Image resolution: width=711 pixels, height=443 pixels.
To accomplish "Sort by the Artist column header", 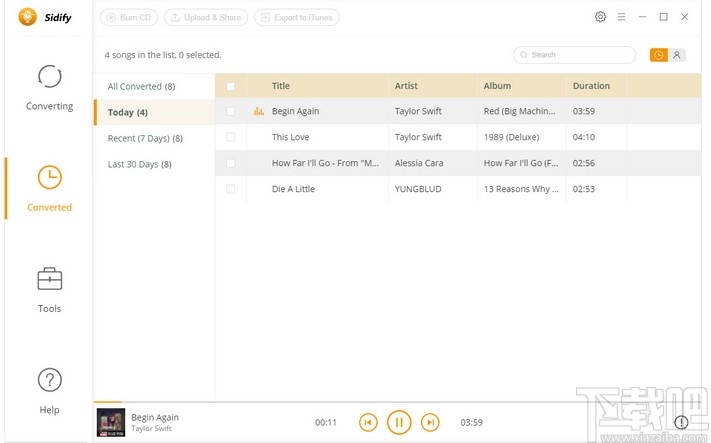I will click(406, 86).
